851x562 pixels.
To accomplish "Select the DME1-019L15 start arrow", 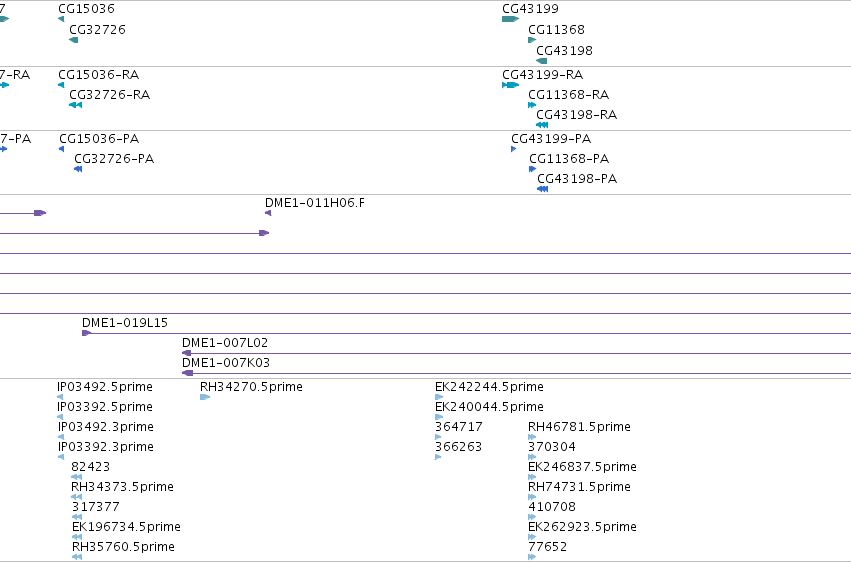I will (x=86, y=333).
